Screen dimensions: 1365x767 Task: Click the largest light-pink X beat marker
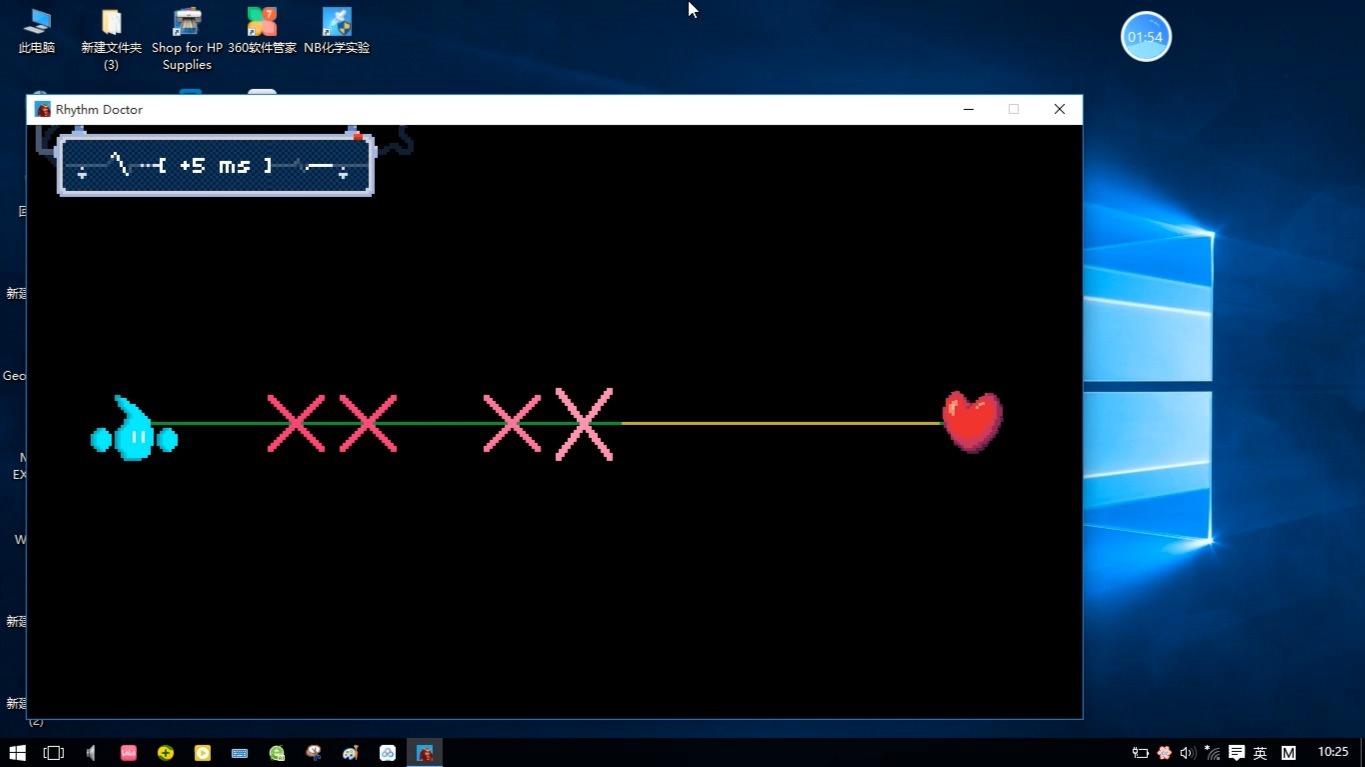584,424
